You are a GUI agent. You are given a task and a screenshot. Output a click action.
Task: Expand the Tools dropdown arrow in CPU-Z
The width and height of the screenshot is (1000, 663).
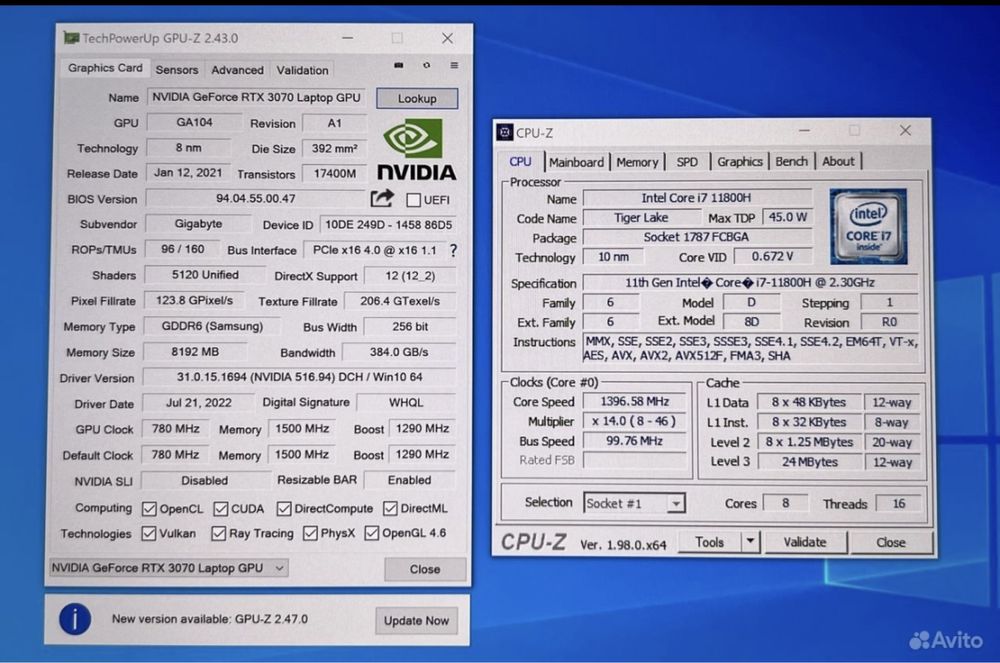[751, 542]
